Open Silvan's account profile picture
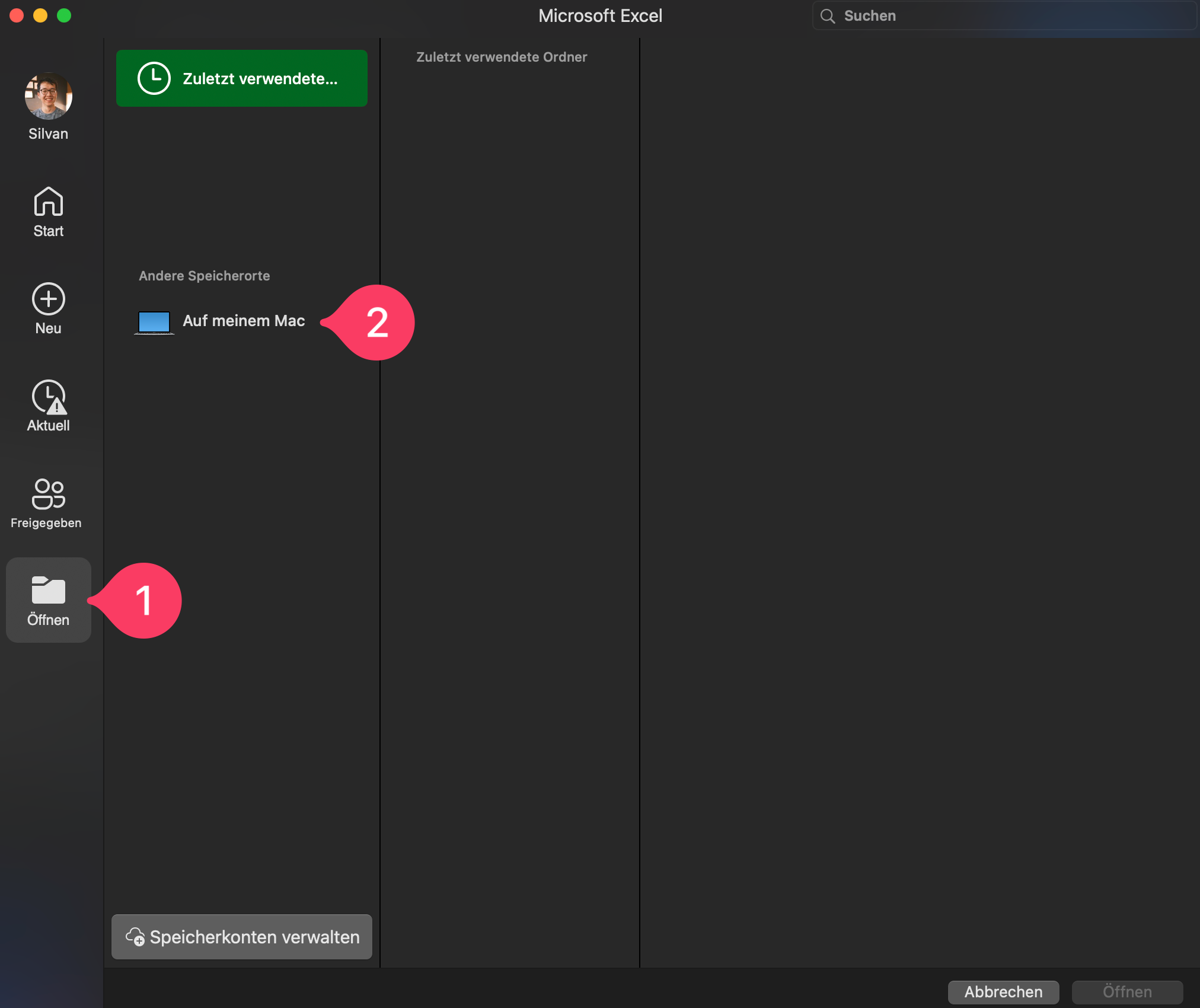Screen dimensions: 1200x1008 (x=48, y=96)
